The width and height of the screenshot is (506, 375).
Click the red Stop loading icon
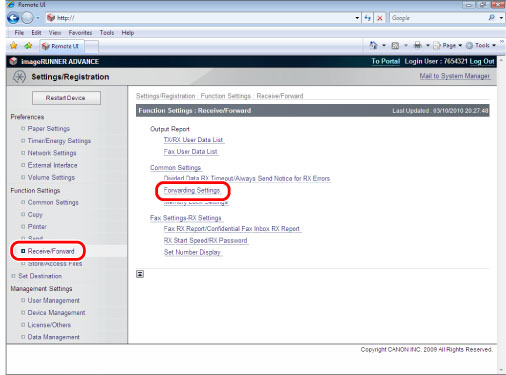(x=380, y=18)
